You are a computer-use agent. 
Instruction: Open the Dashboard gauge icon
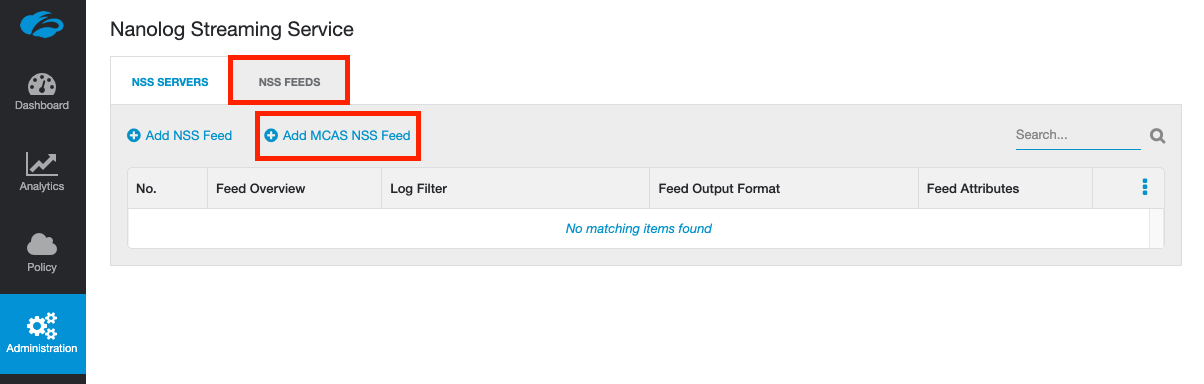click(x=42, y=84)
